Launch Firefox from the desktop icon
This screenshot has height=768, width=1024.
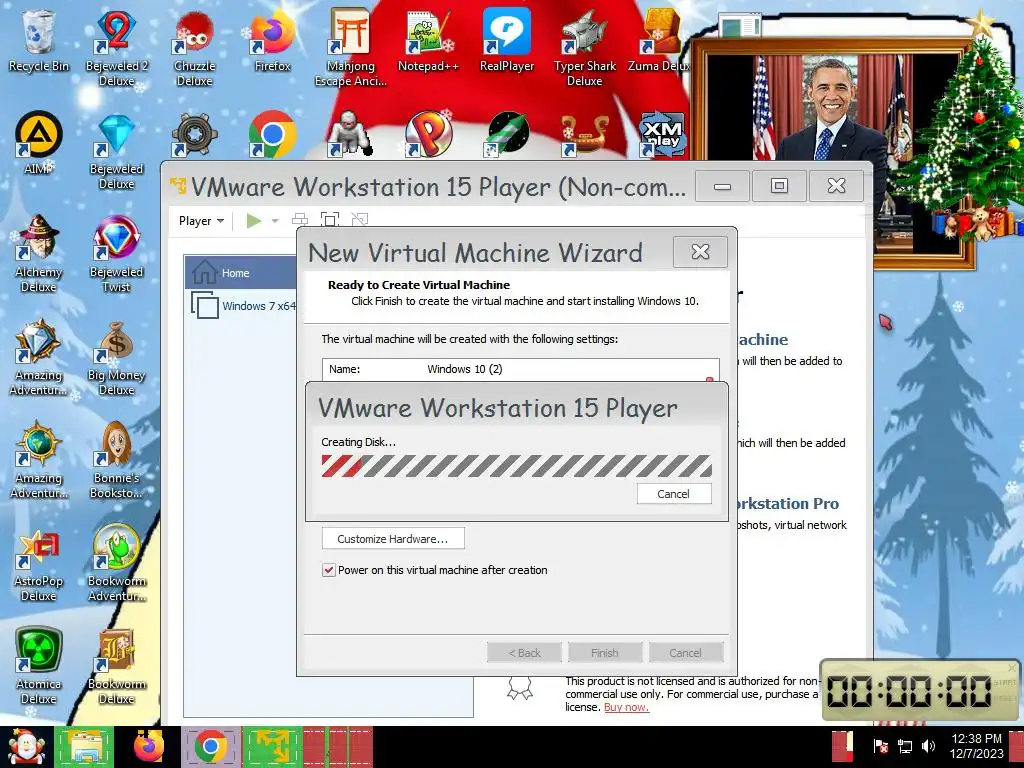(272, 40)
